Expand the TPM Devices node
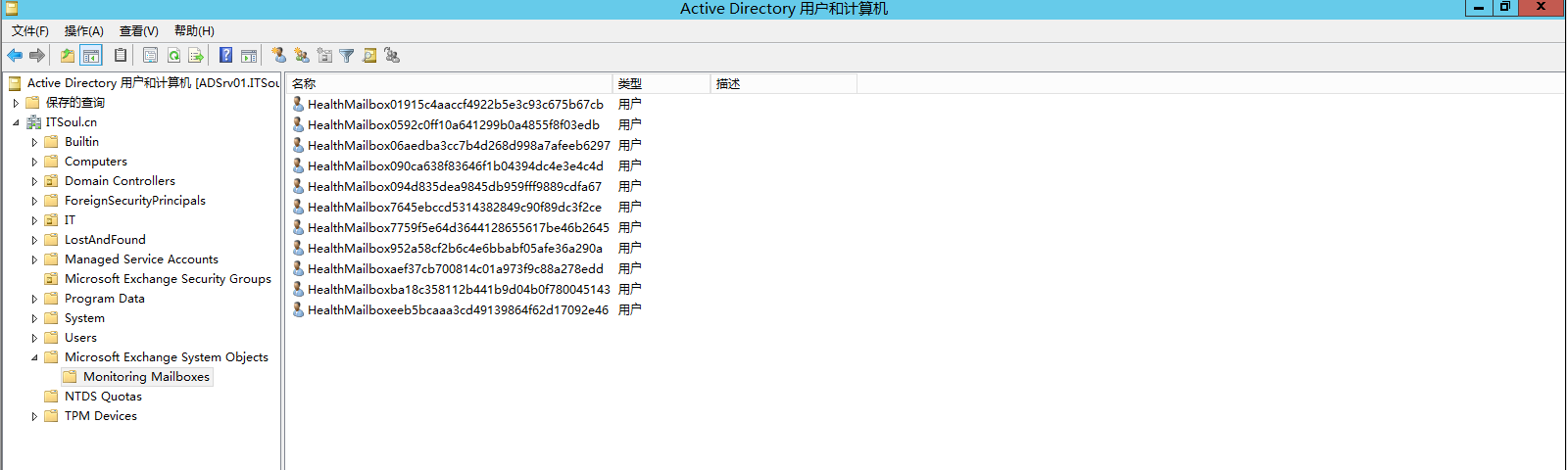1568x470 pixels. pyautogui.click(x=34, y=416)
